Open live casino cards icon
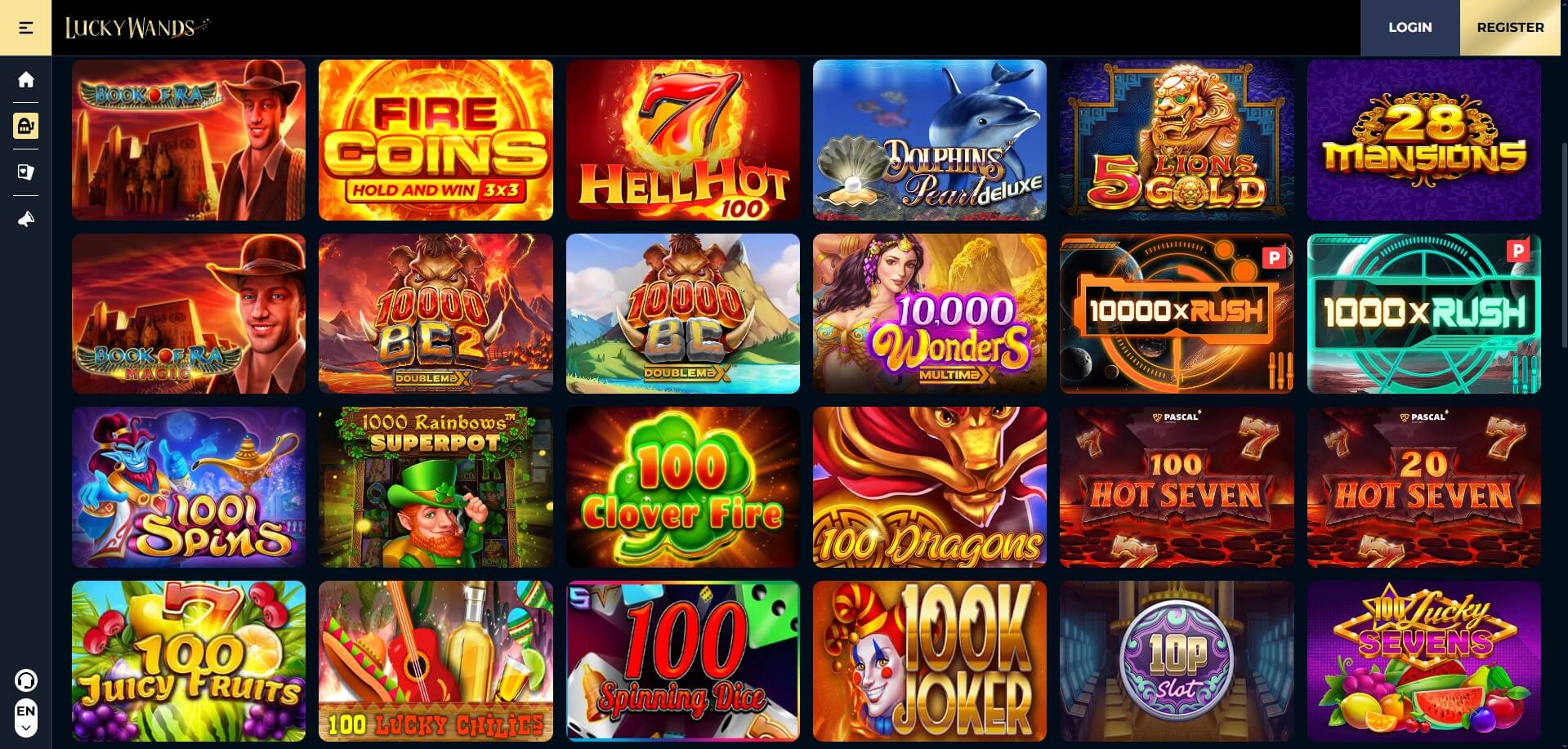This screenshot has width=1568, height=749. 26,172
